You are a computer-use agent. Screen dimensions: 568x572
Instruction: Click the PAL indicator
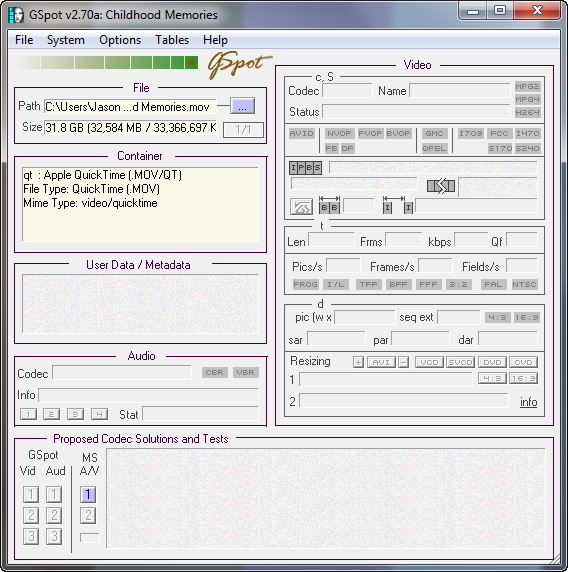tap(493, 284)
